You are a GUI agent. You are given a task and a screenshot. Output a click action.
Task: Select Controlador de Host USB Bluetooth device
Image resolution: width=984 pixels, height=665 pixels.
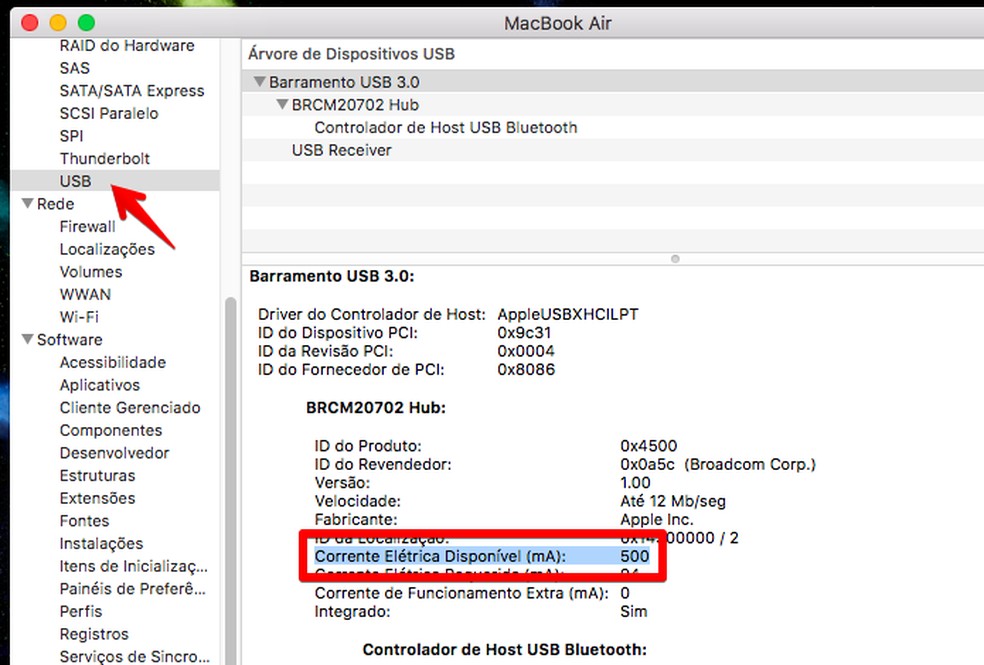[446, 127]
